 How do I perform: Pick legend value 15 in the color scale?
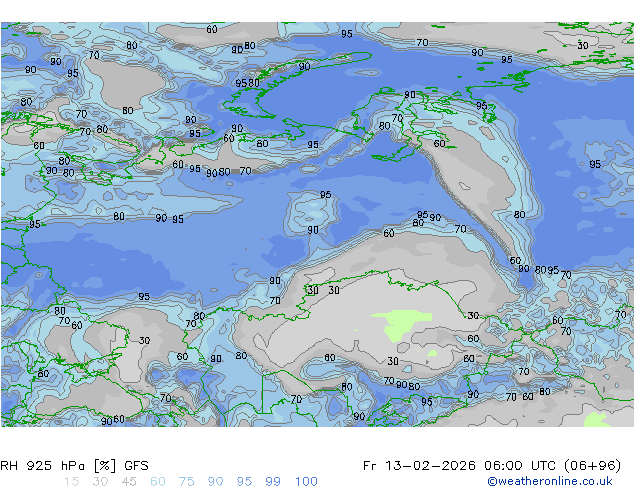click(71, 482)
